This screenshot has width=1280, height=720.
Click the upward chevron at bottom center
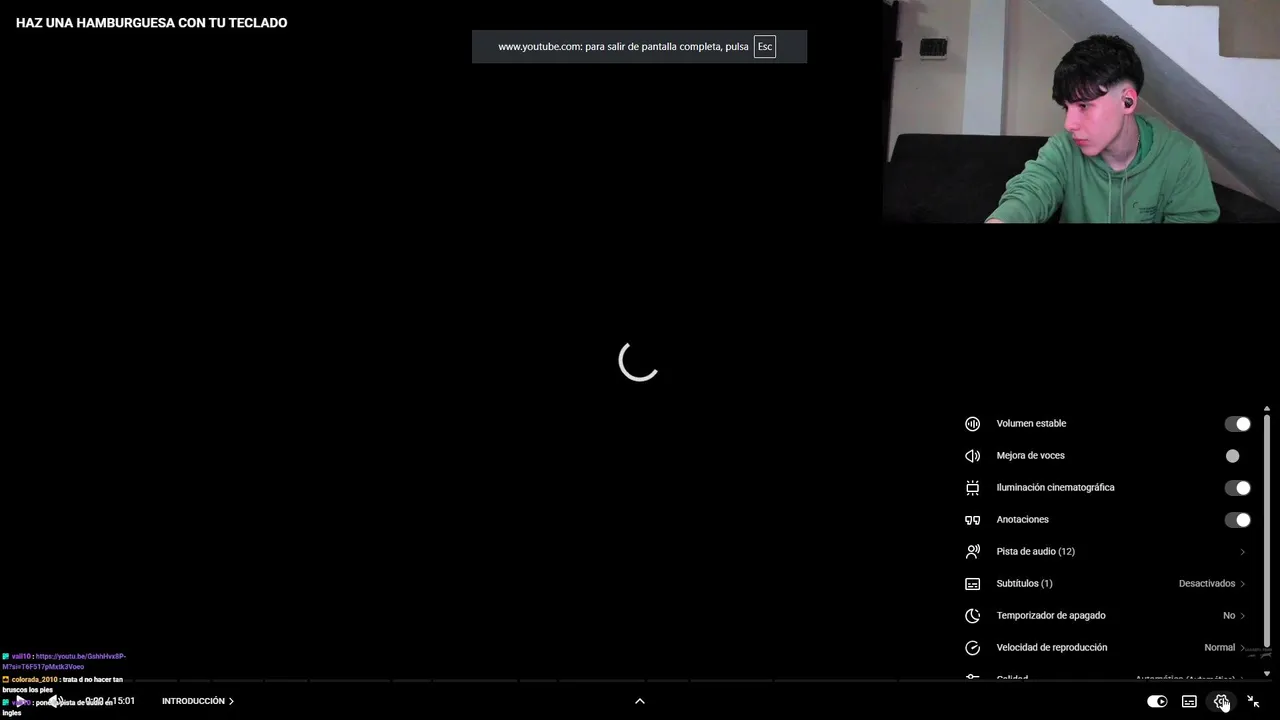tap(640, 701)
